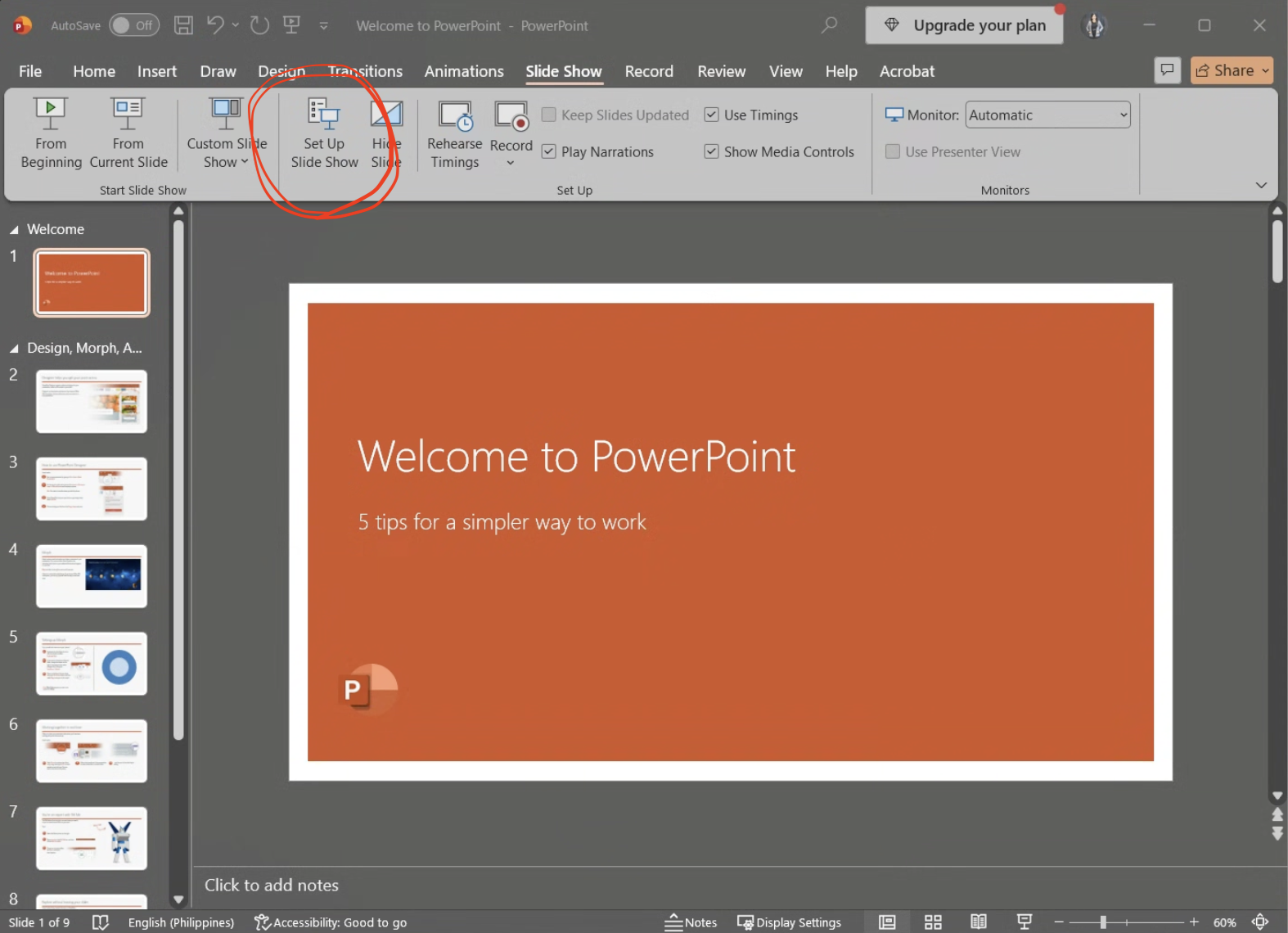Click Start From Beginning quick access icon
This screenshot has width=1288, height=933.
point(291,25)
